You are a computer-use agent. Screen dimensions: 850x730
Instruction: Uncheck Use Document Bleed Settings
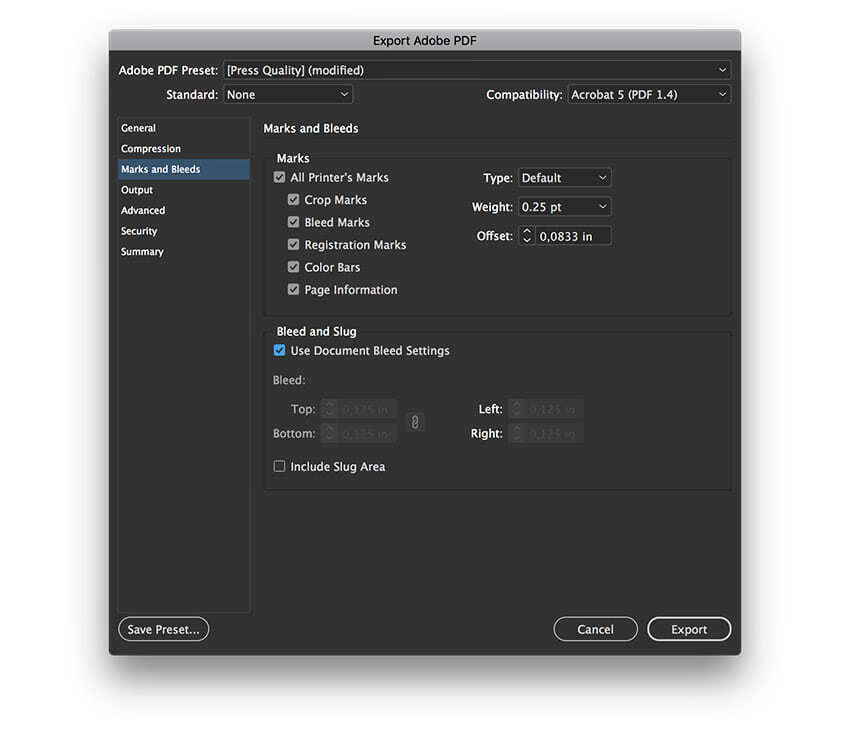(x=280, y=351)
